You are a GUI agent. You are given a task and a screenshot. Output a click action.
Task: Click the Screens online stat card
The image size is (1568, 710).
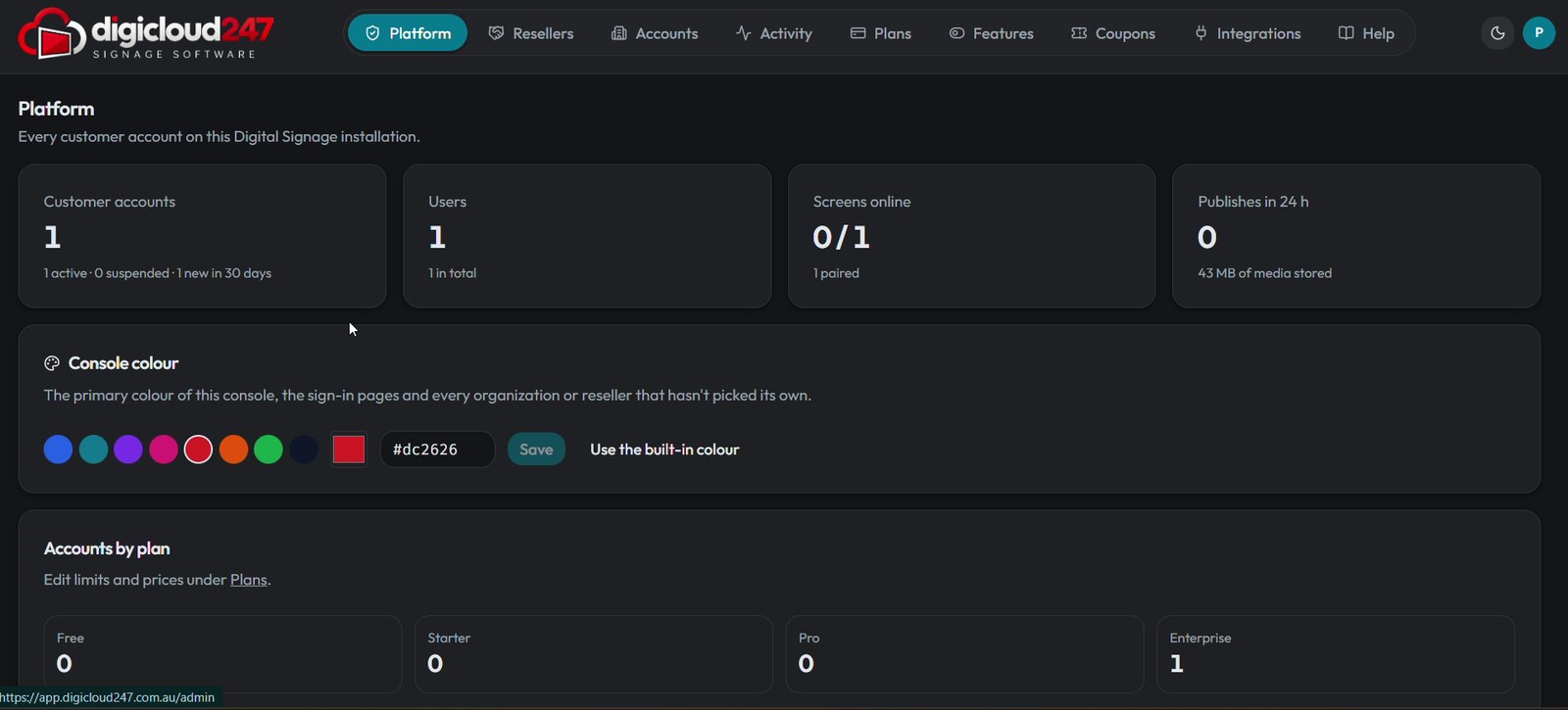(x=972, y=236)
